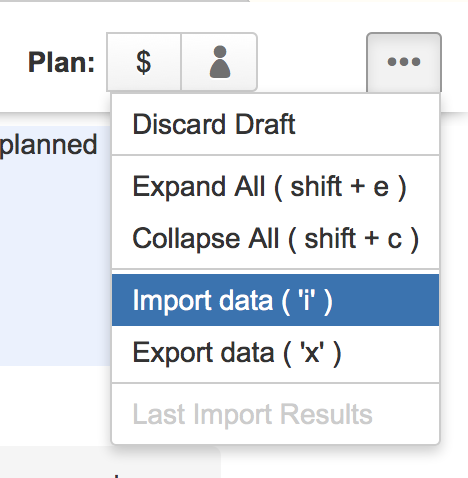The height and width of the screenshot is (478, 468).
Task: Select Import data ( 'i' ) entry
Action: tap(275, 300)
